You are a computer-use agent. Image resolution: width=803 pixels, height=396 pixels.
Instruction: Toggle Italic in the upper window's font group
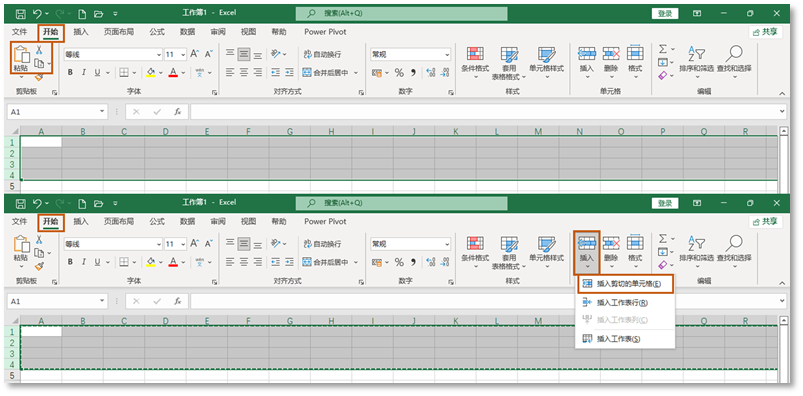tap(83, 73)
